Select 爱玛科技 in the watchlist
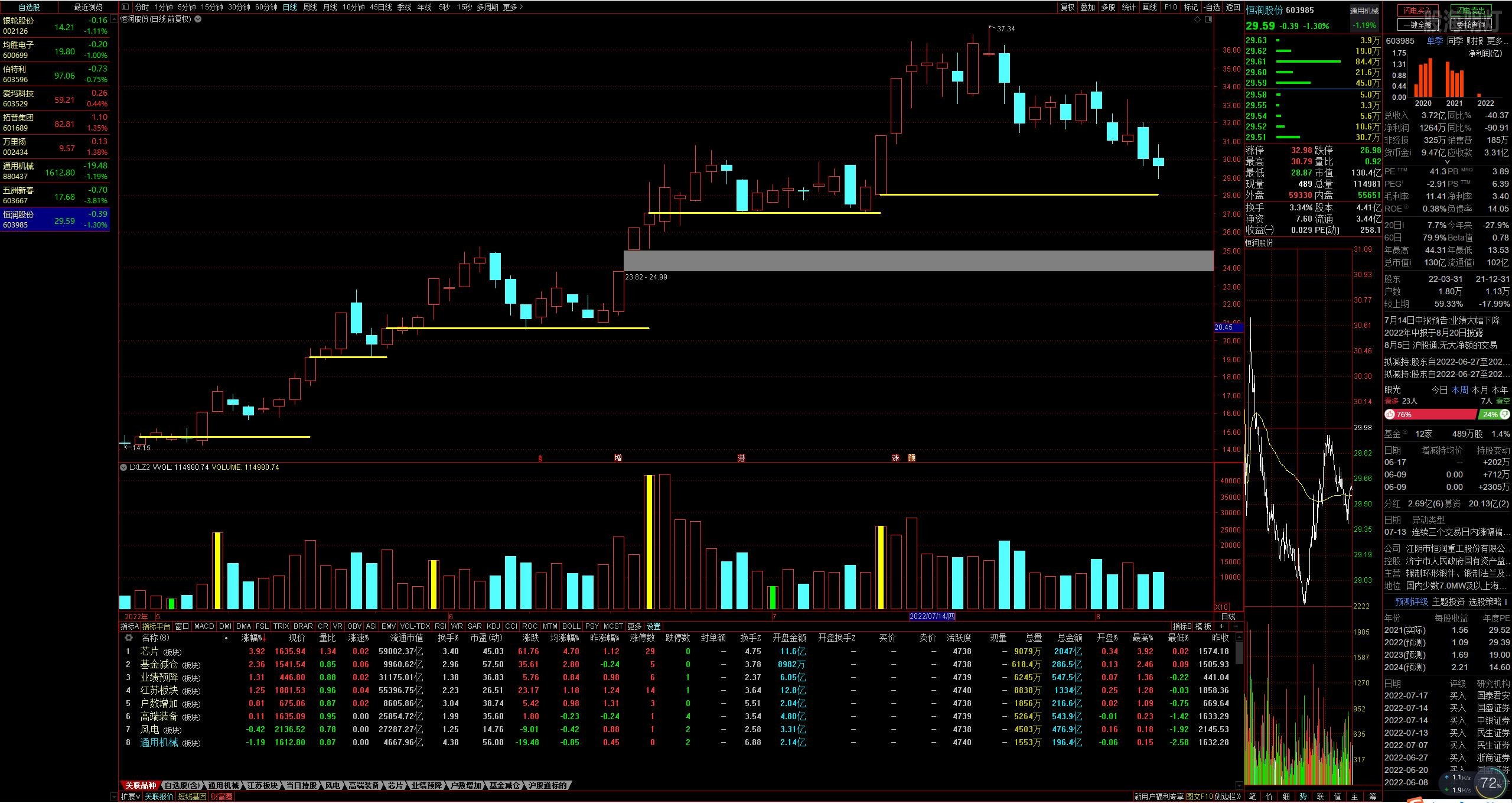The height and width of the screenshot is (803, 1512). tap(55, 98)
